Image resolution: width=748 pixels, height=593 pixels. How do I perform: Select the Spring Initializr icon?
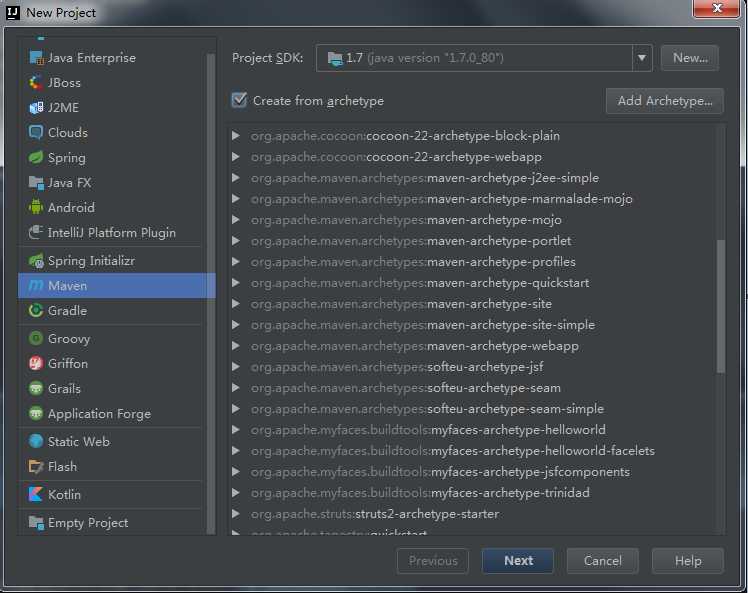point(36,260)
